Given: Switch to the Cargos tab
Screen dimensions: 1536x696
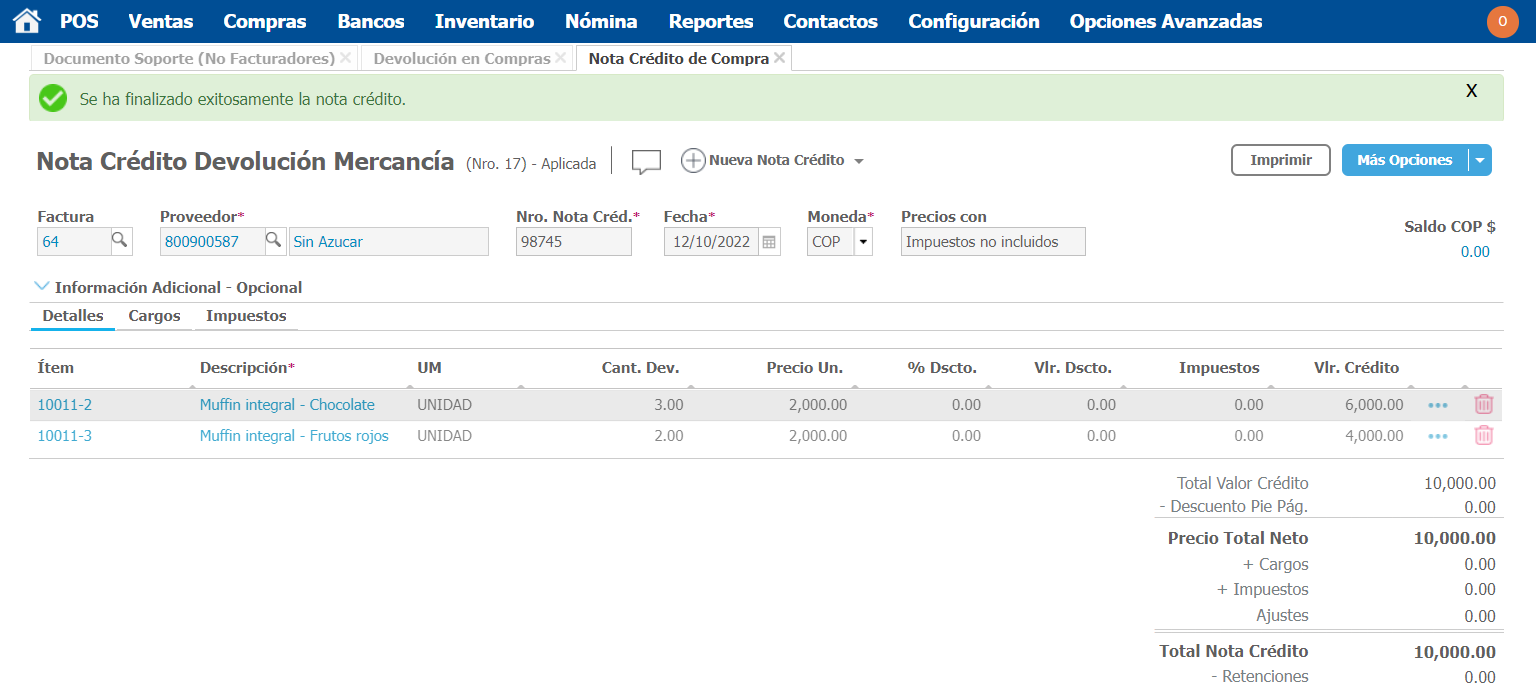Looking at the screenshot, I should (x=154, y=316).
